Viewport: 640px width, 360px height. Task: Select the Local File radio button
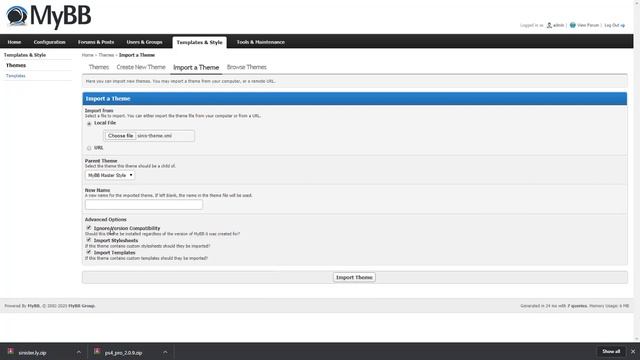coord(89,123)
